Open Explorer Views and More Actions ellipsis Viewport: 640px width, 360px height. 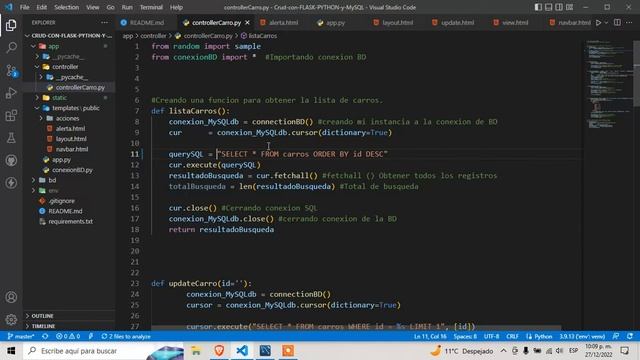coord(104,22)
